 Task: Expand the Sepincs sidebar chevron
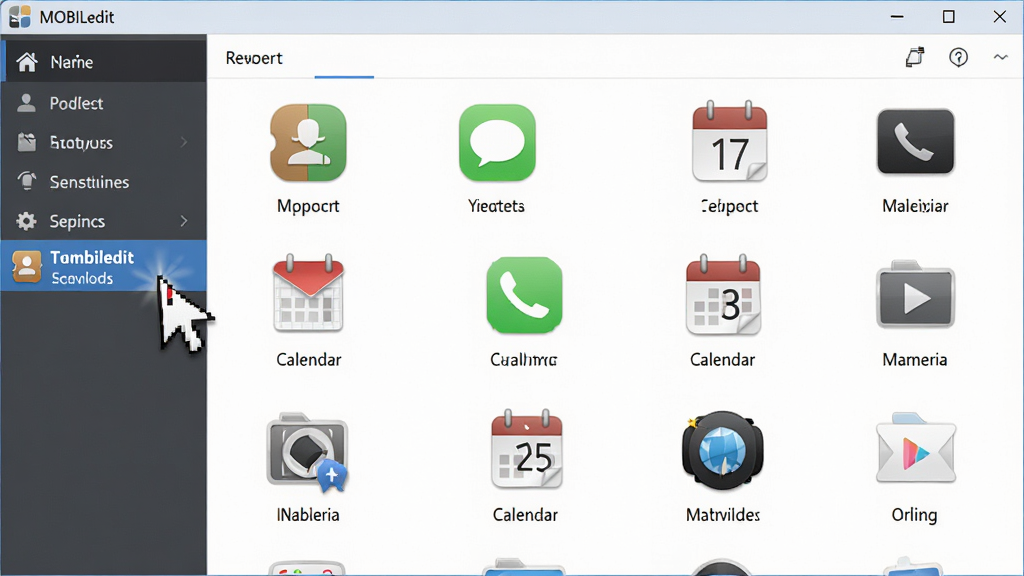184,221
